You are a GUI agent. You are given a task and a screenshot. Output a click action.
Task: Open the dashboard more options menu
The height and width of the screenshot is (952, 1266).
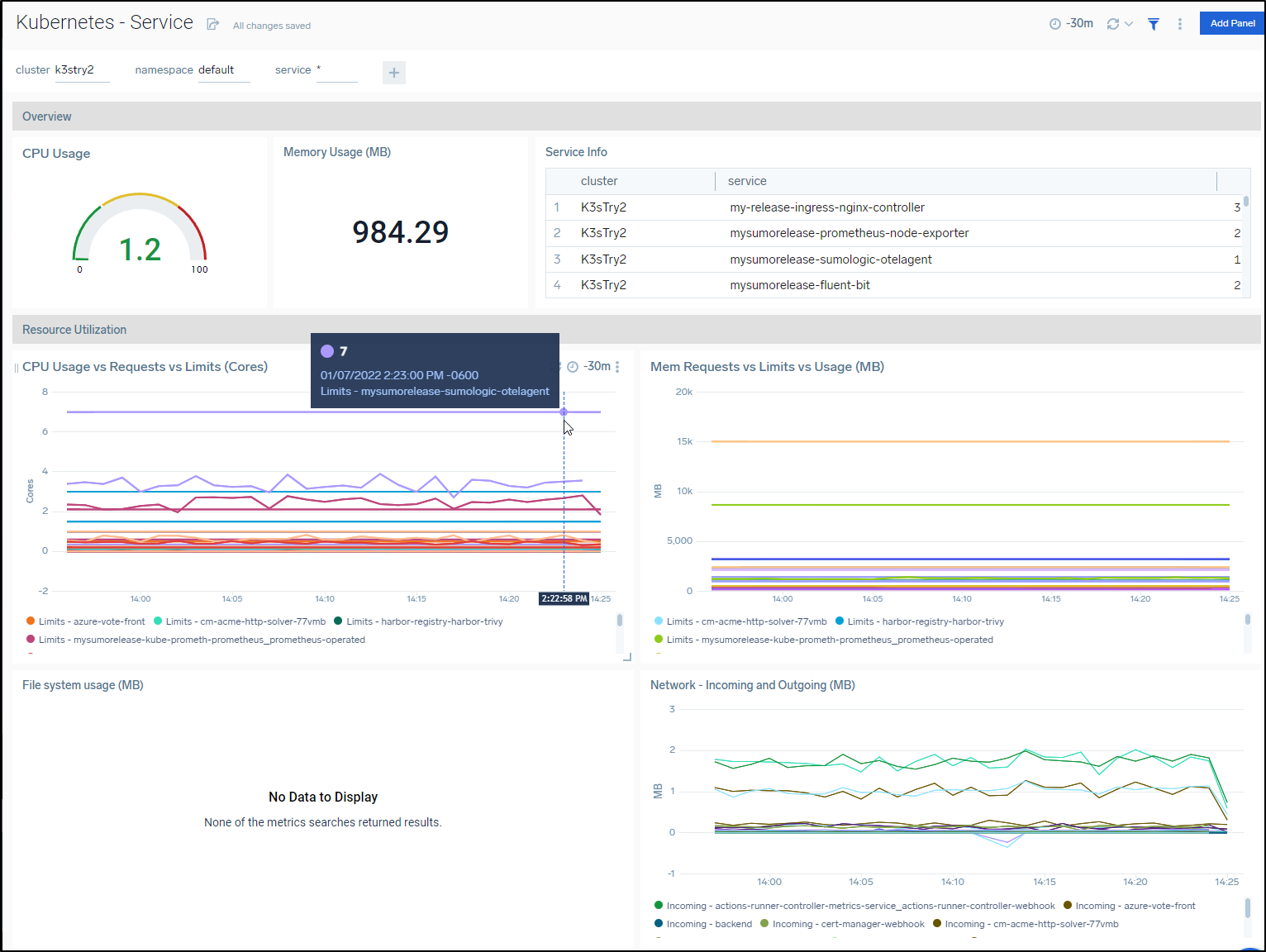[x=1180, y=24]
